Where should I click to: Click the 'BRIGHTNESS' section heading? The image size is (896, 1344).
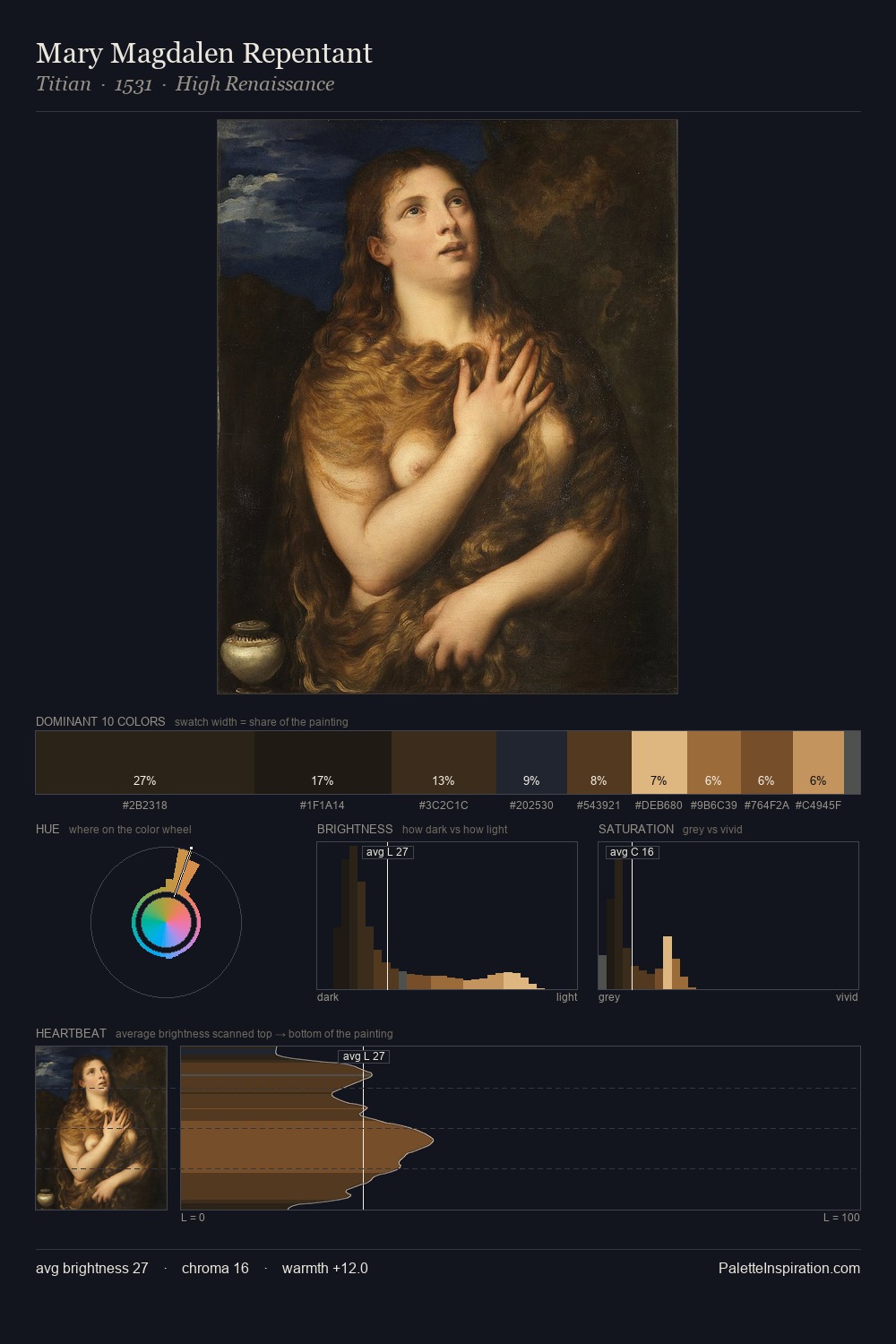click(x=355, y=829)
